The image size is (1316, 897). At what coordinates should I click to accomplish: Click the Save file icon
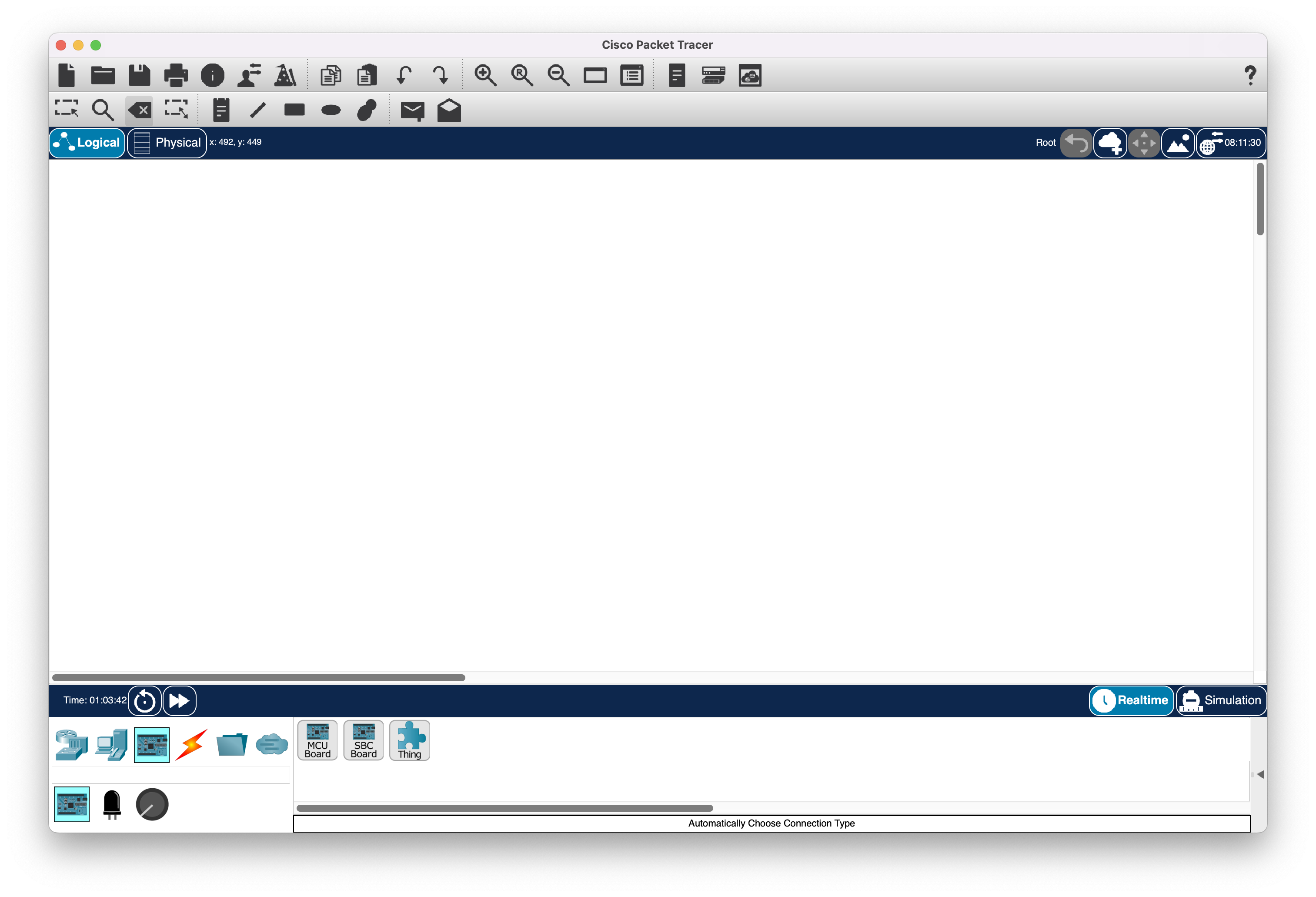pyautogui.click(x=139, y=75)
